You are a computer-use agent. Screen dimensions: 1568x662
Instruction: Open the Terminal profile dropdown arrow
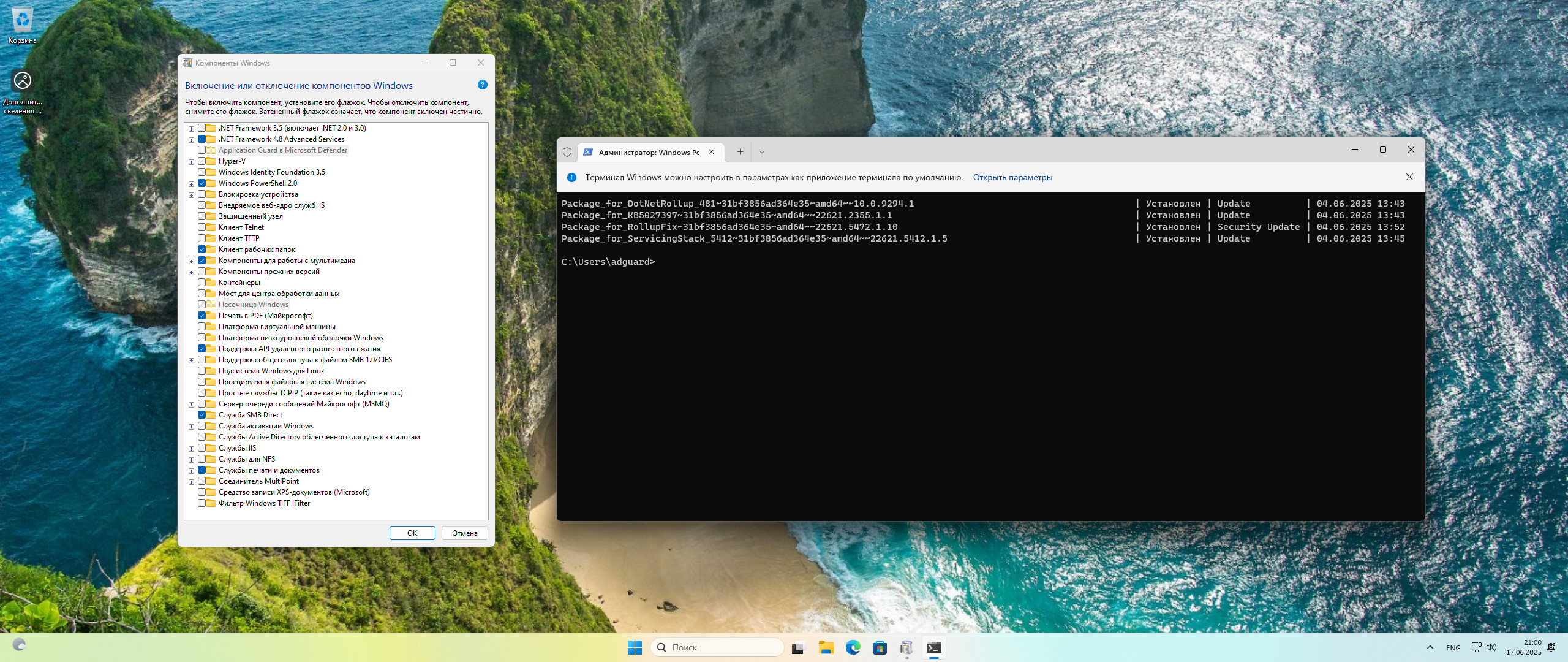pyautogui.click(x=762, y=152)
